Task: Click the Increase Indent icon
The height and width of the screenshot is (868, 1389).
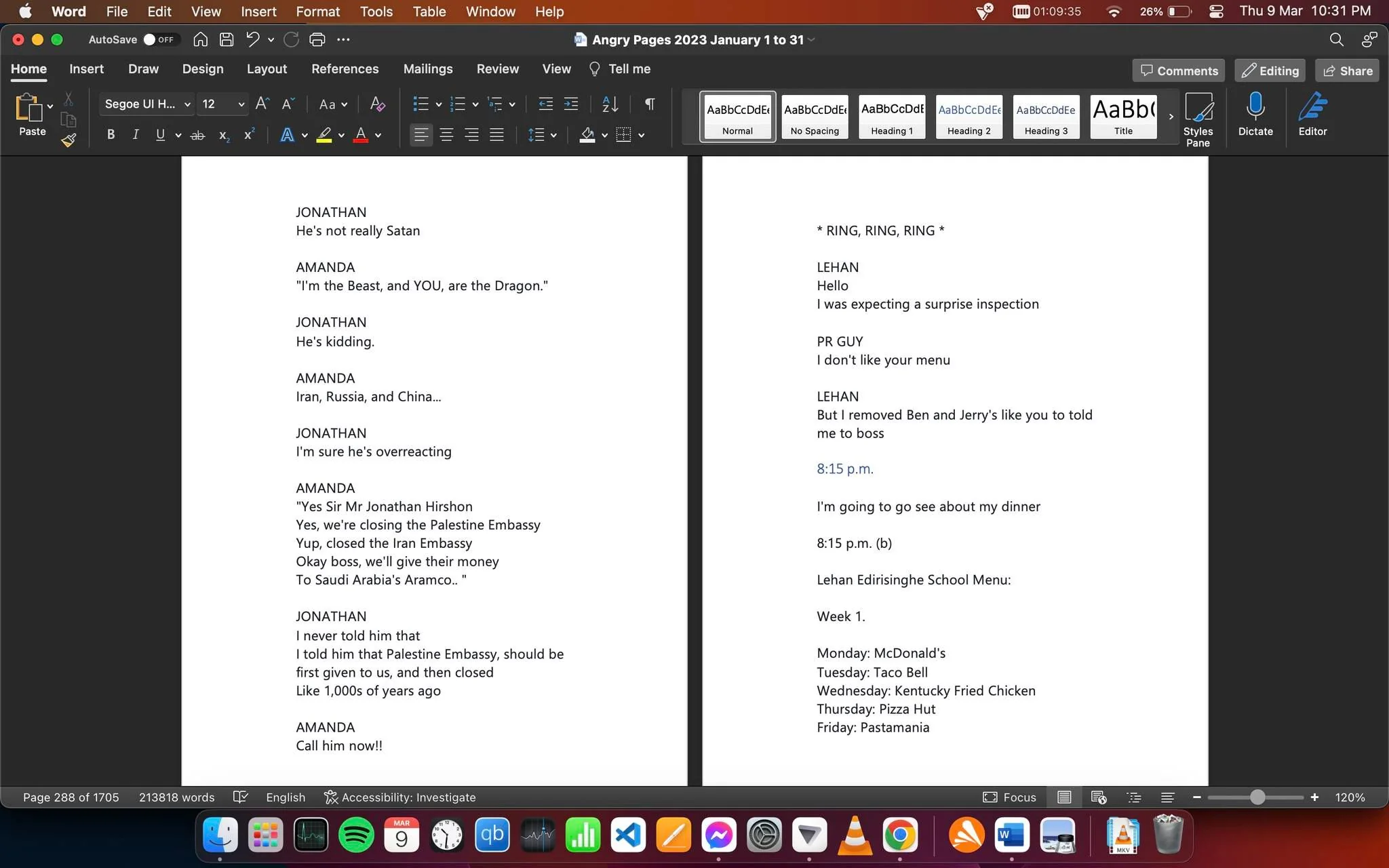Action: click(x=571, y=104)
